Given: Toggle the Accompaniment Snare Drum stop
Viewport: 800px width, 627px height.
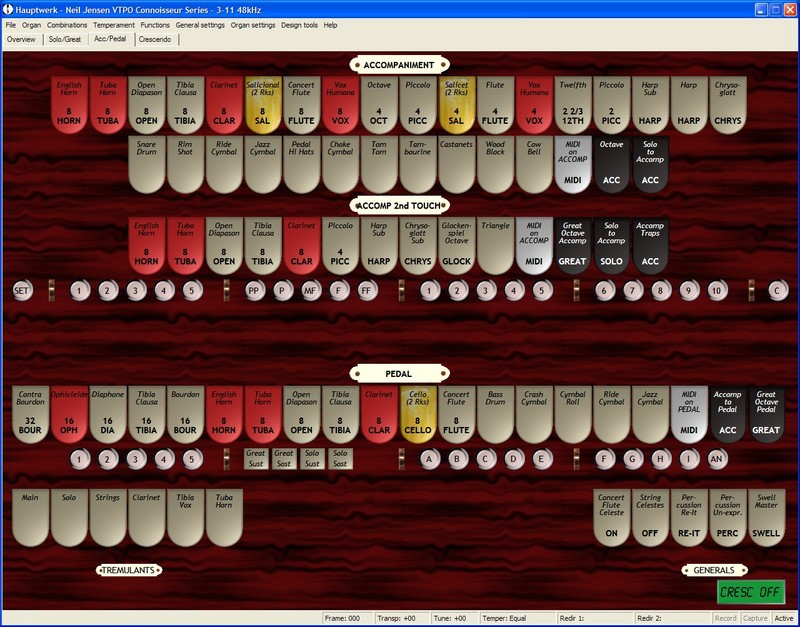Looking at the screenshot, I should click(x=147, y=164).
